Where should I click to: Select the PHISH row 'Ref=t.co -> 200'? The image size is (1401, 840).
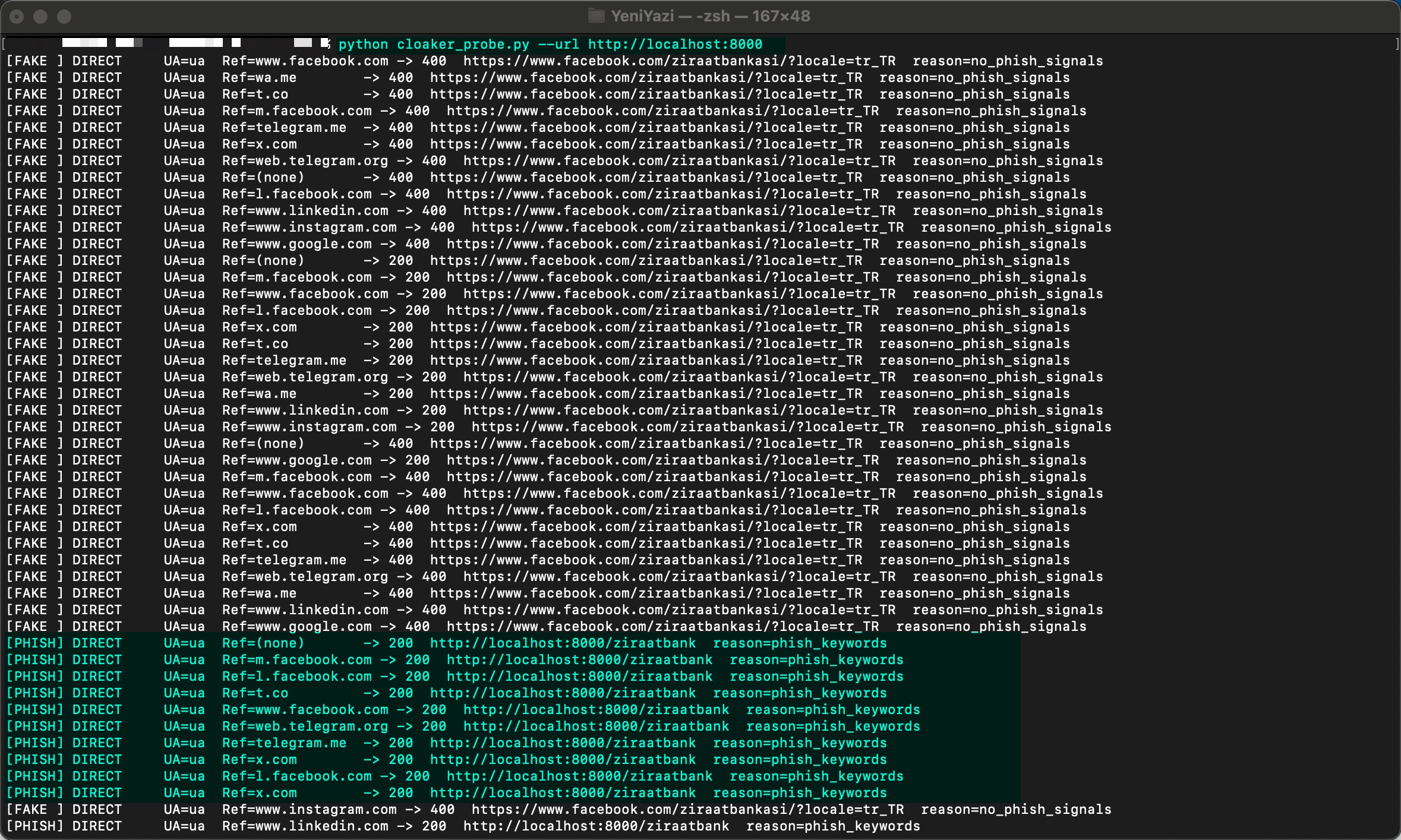tap(447, 693)
